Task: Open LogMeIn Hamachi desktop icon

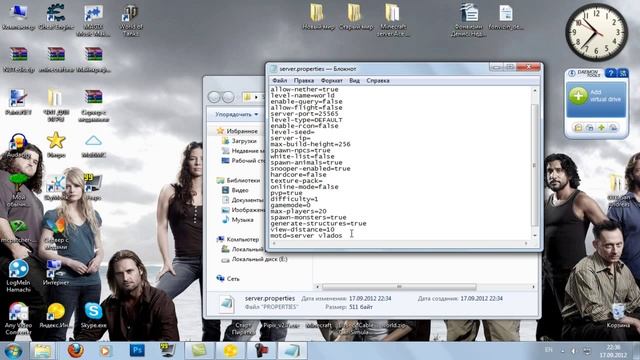Action: click(x=18, y=276)
